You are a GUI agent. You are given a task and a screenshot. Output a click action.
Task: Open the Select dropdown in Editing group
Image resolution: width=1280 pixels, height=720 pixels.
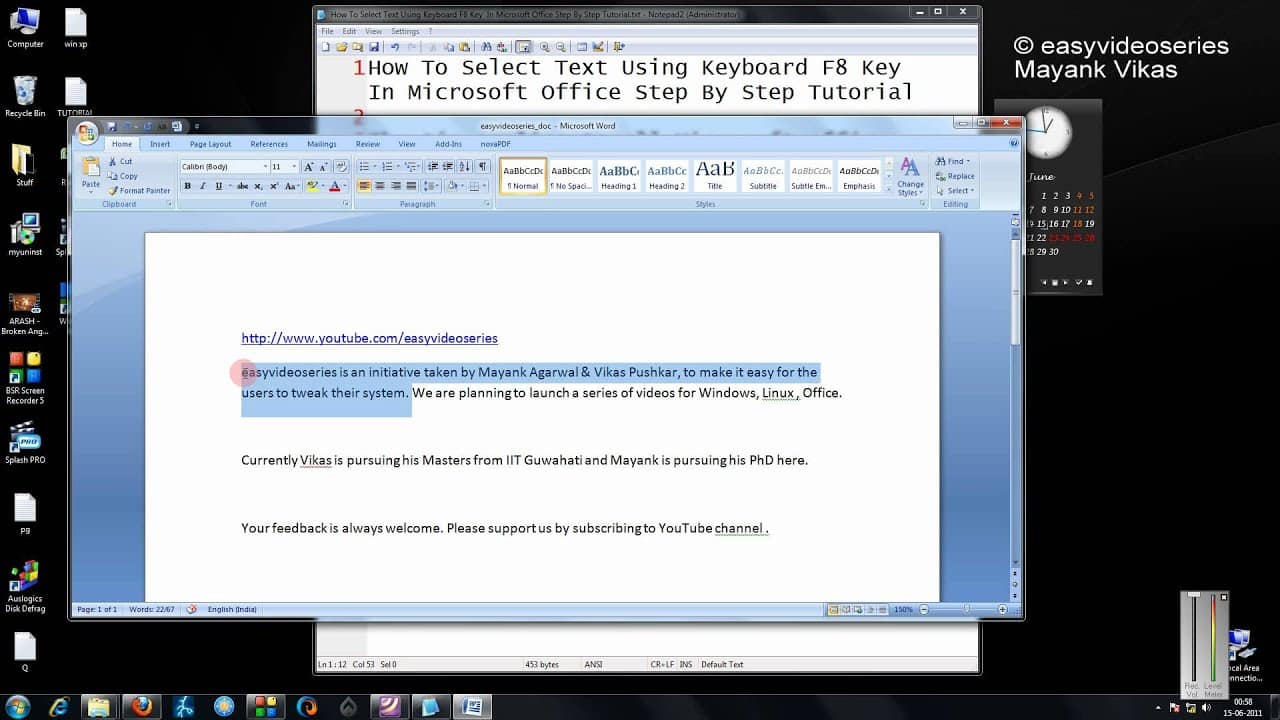tap(955, 191)
